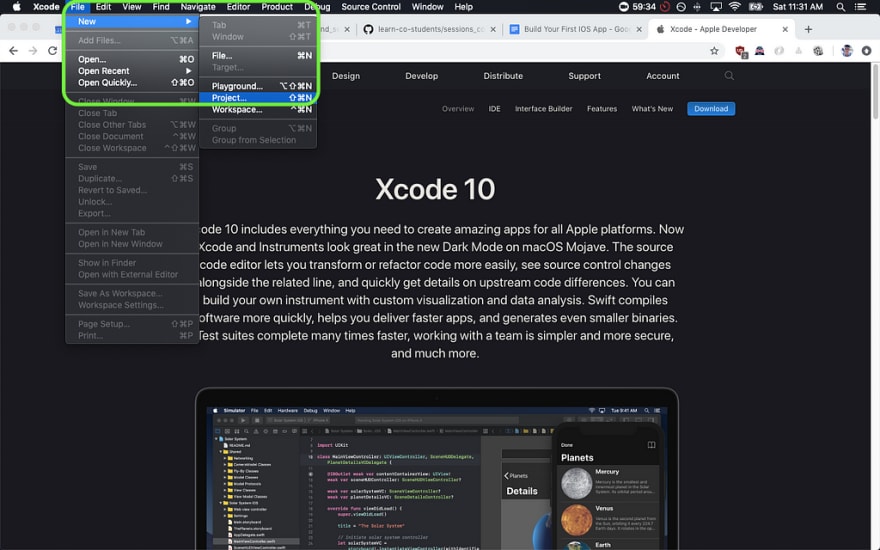Select Tab in the New submenu
This screenshot has width=880, height=550.
(x=258, y=25)
